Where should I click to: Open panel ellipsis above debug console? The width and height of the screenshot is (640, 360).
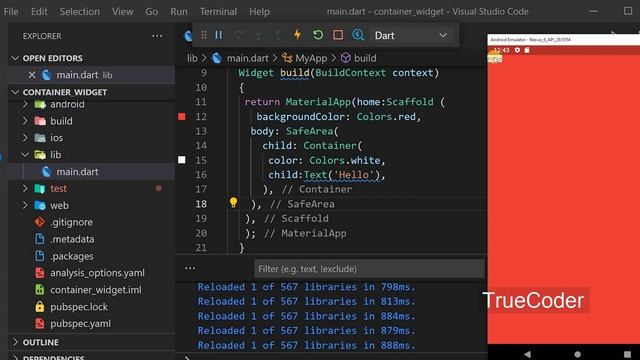[x=190, y=269]
